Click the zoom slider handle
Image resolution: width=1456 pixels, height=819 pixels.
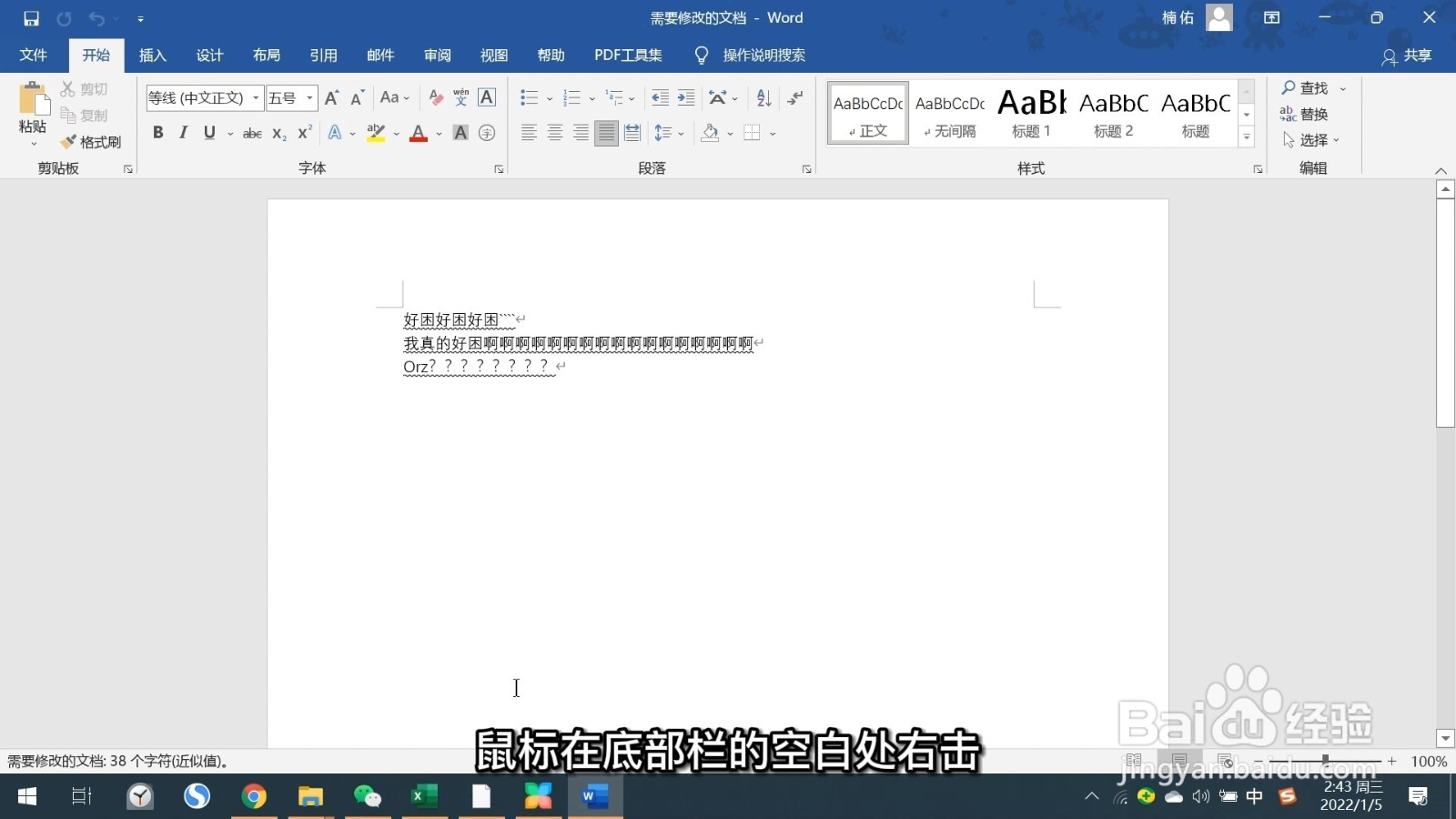click(1325, 760)
